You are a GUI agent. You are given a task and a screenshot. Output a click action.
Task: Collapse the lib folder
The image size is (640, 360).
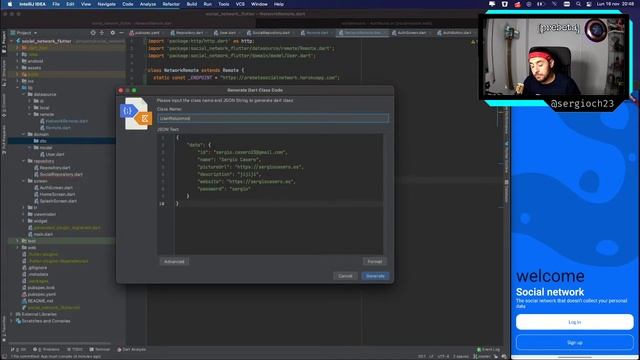[x=18, y=88]
